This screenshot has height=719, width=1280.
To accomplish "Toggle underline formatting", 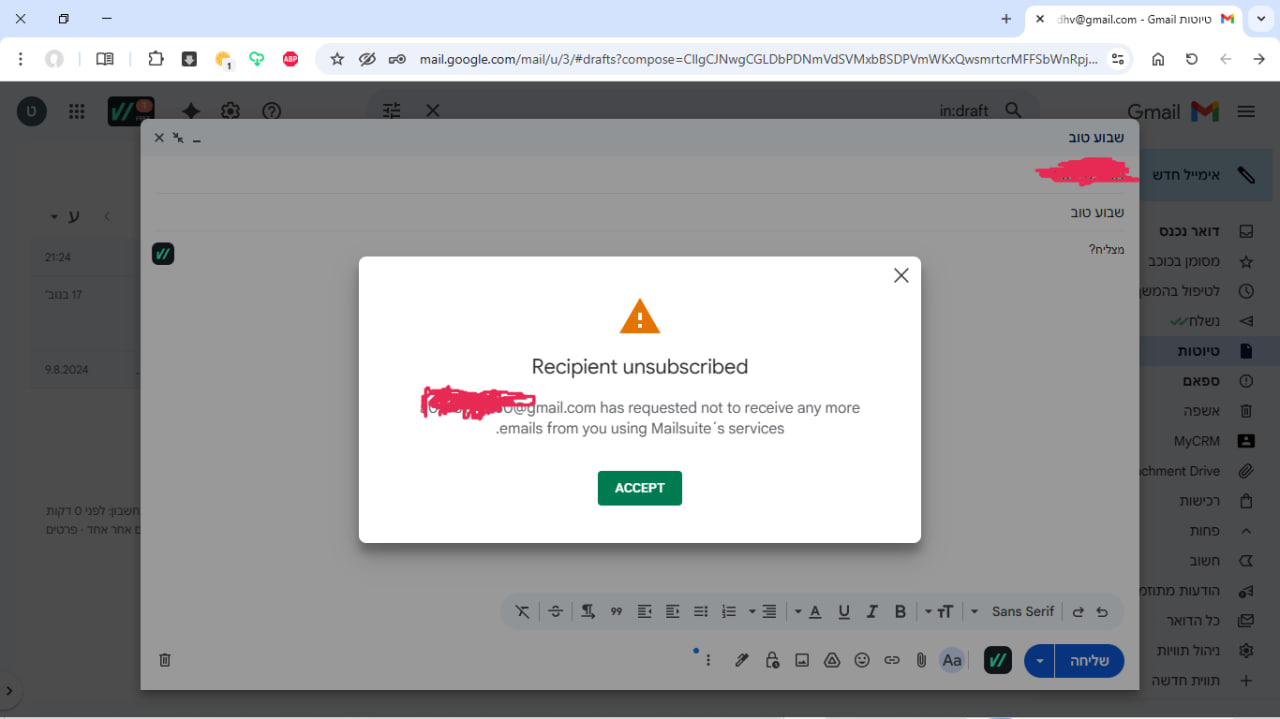I will tap(844, 611).
